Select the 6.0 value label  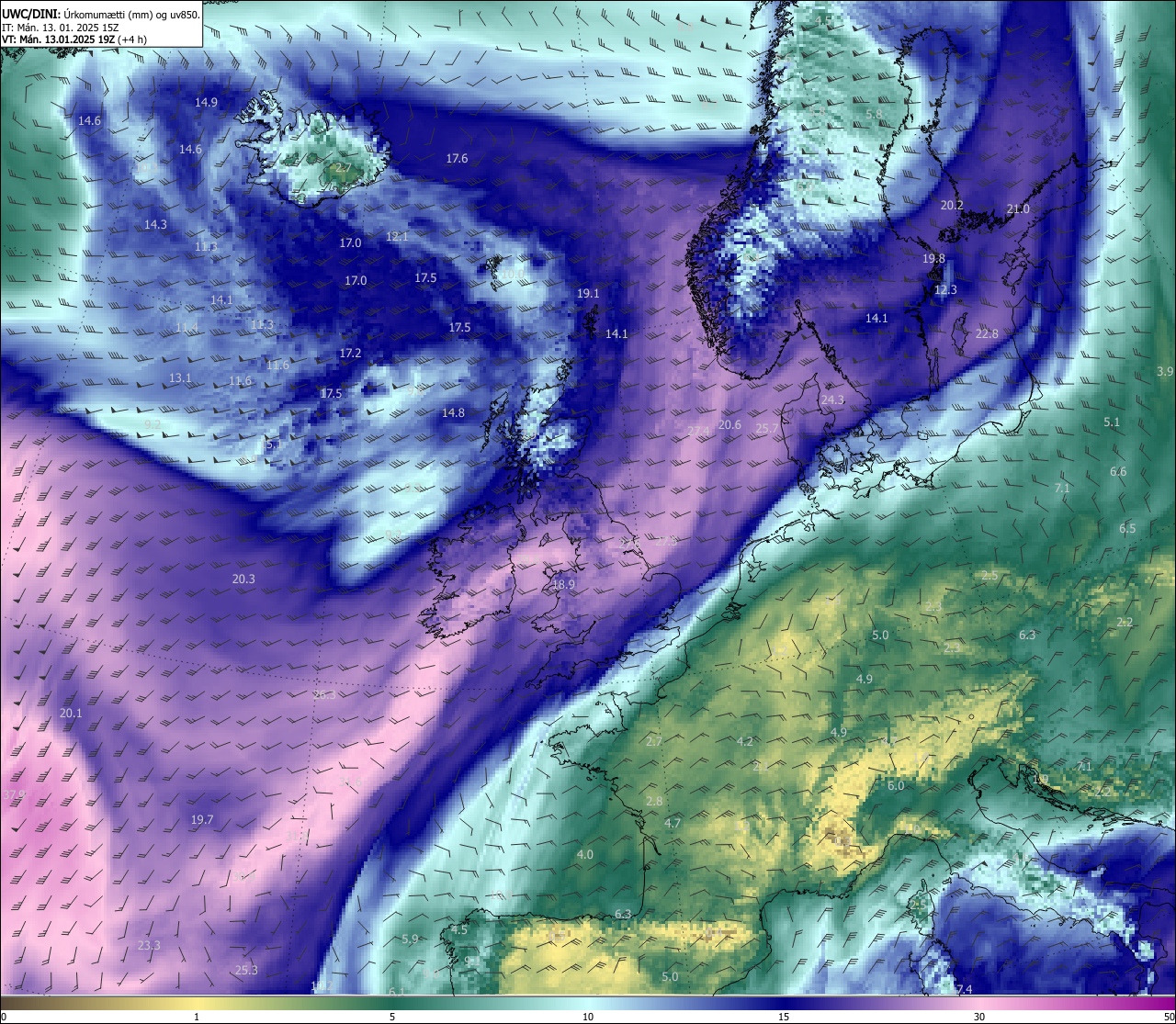[x=896, y=786]
